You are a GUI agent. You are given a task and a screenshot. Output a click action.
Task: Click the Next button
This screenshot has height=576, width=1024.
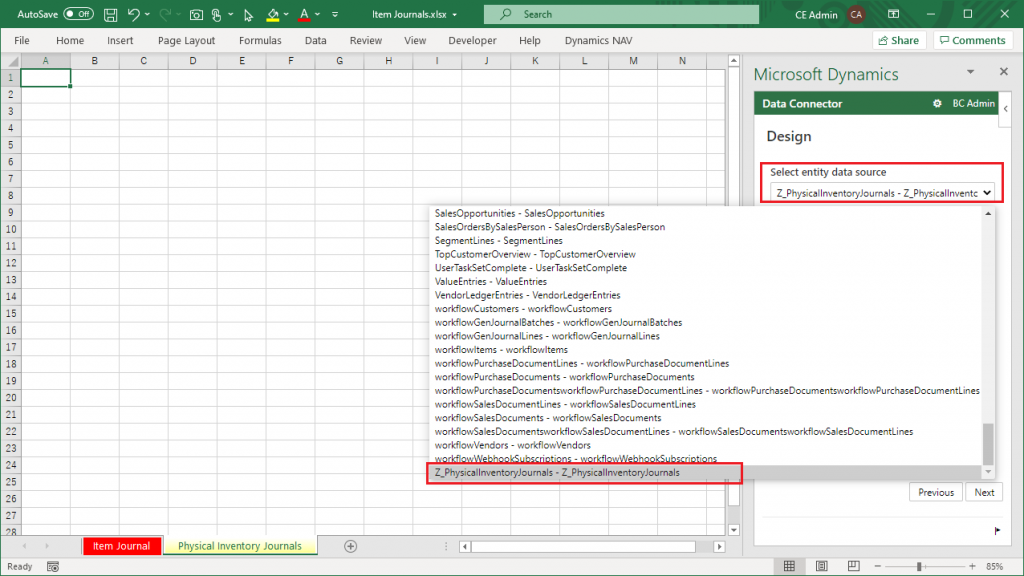tap(984, 492)
